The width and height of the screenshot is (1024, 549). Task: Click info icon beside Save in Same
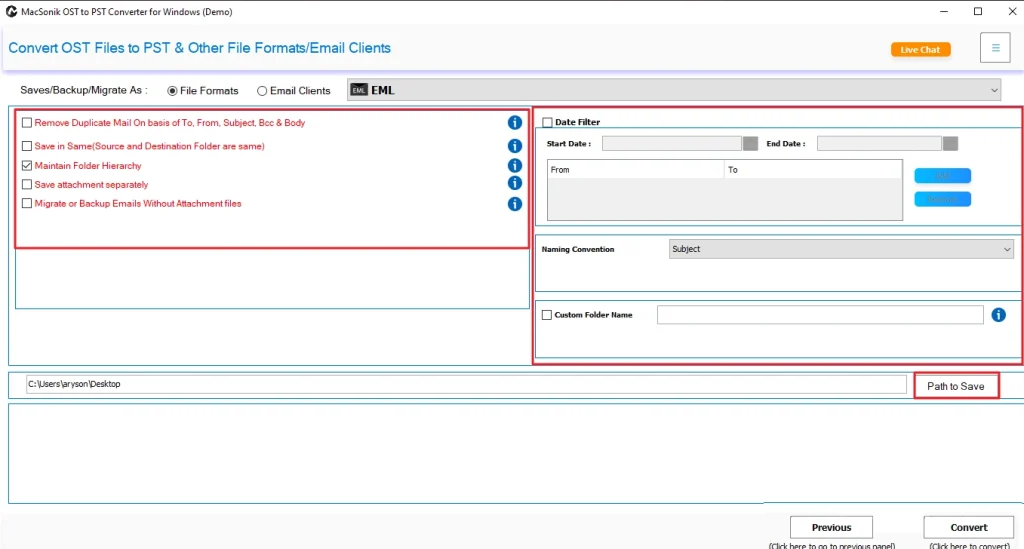515,146
